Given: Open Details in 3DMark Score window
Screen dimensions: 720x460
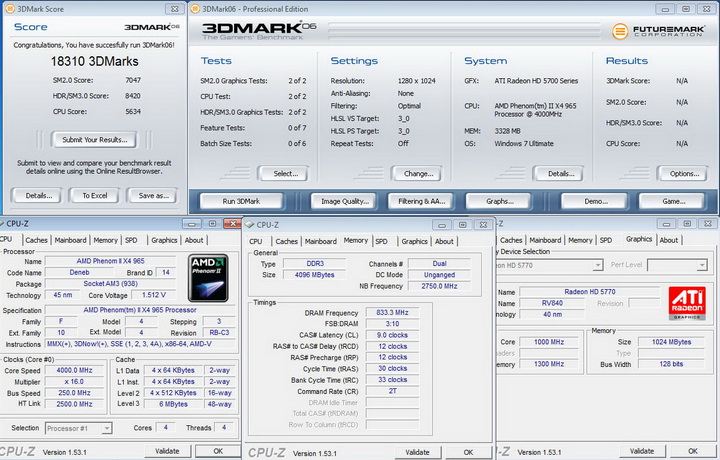Looking at the screenshot, I should [x=39, y=196].
